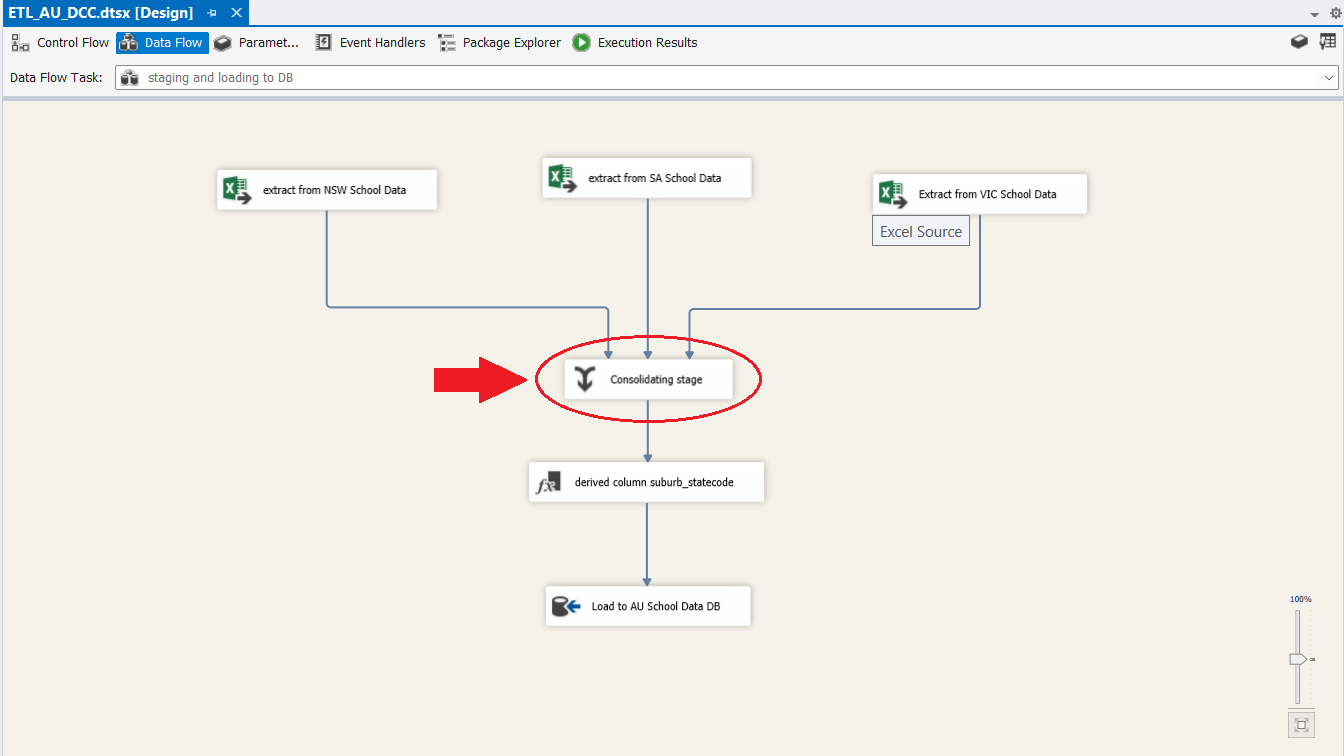Close the ETL_AU_DCC.dtsx design tab
This screenshot has width=1344, height=756.
[236, 13]
